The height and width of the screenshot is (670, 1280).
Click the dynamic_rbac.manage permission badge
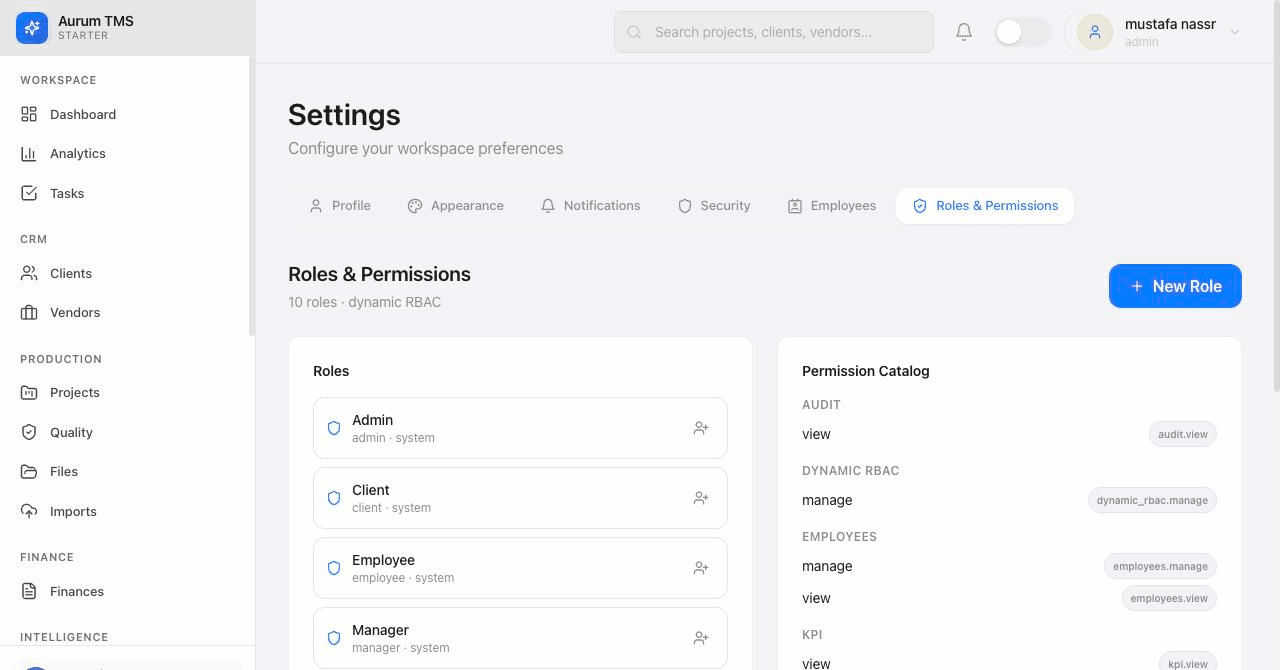1152,500
